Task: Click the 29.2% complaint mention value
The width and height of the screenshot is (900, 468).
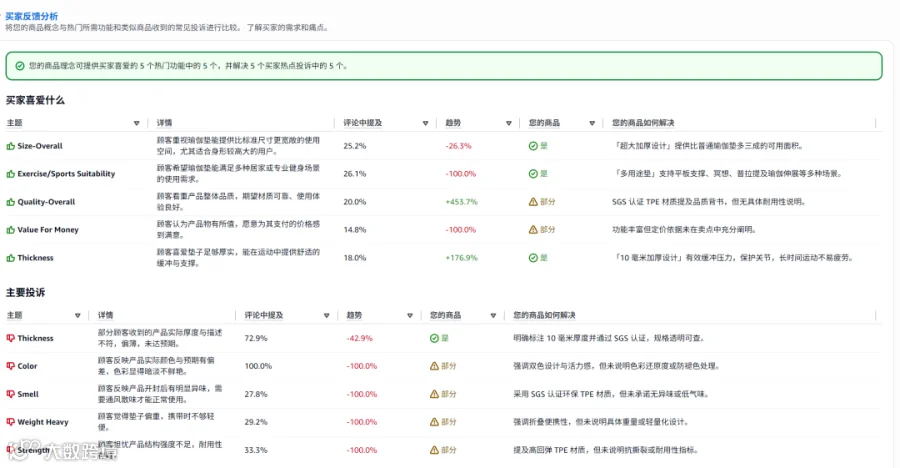Action: (x=256, y=422)
